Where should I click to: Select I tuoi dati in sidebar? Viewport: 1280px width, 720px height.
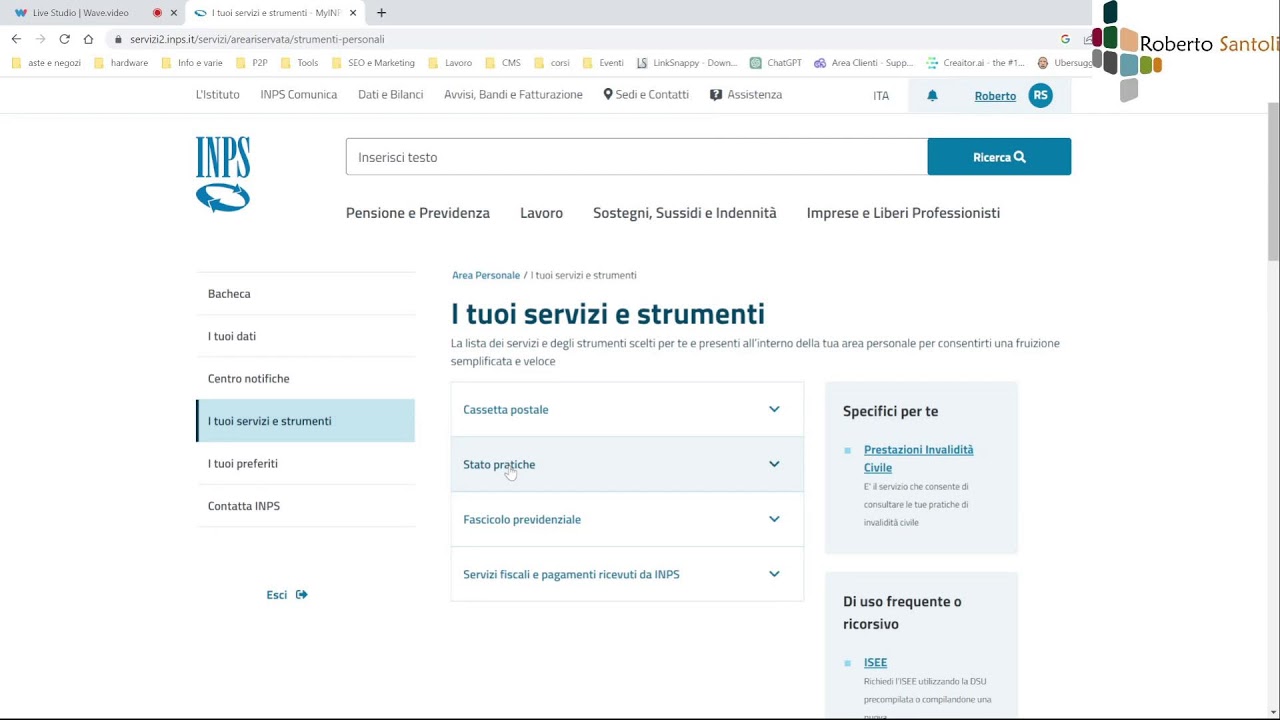click(305, 336)
